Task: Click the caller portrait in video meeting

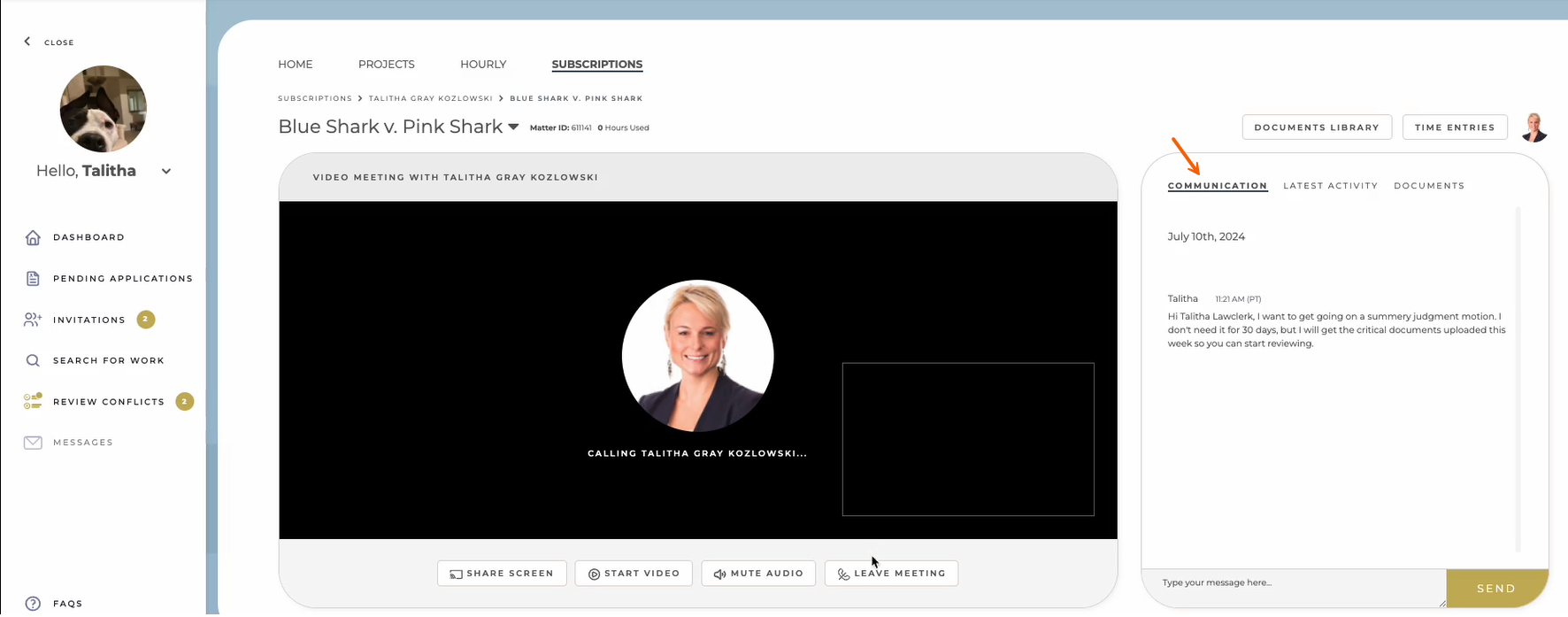Action: point(697,356)
